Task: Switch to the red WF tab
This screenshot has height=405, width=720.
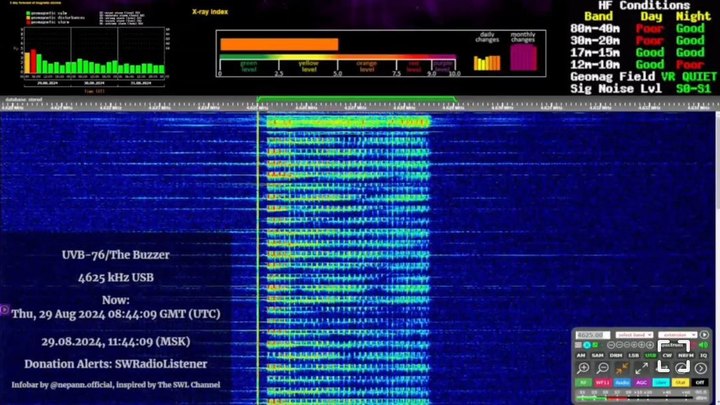Action: (x=603, y=382)
